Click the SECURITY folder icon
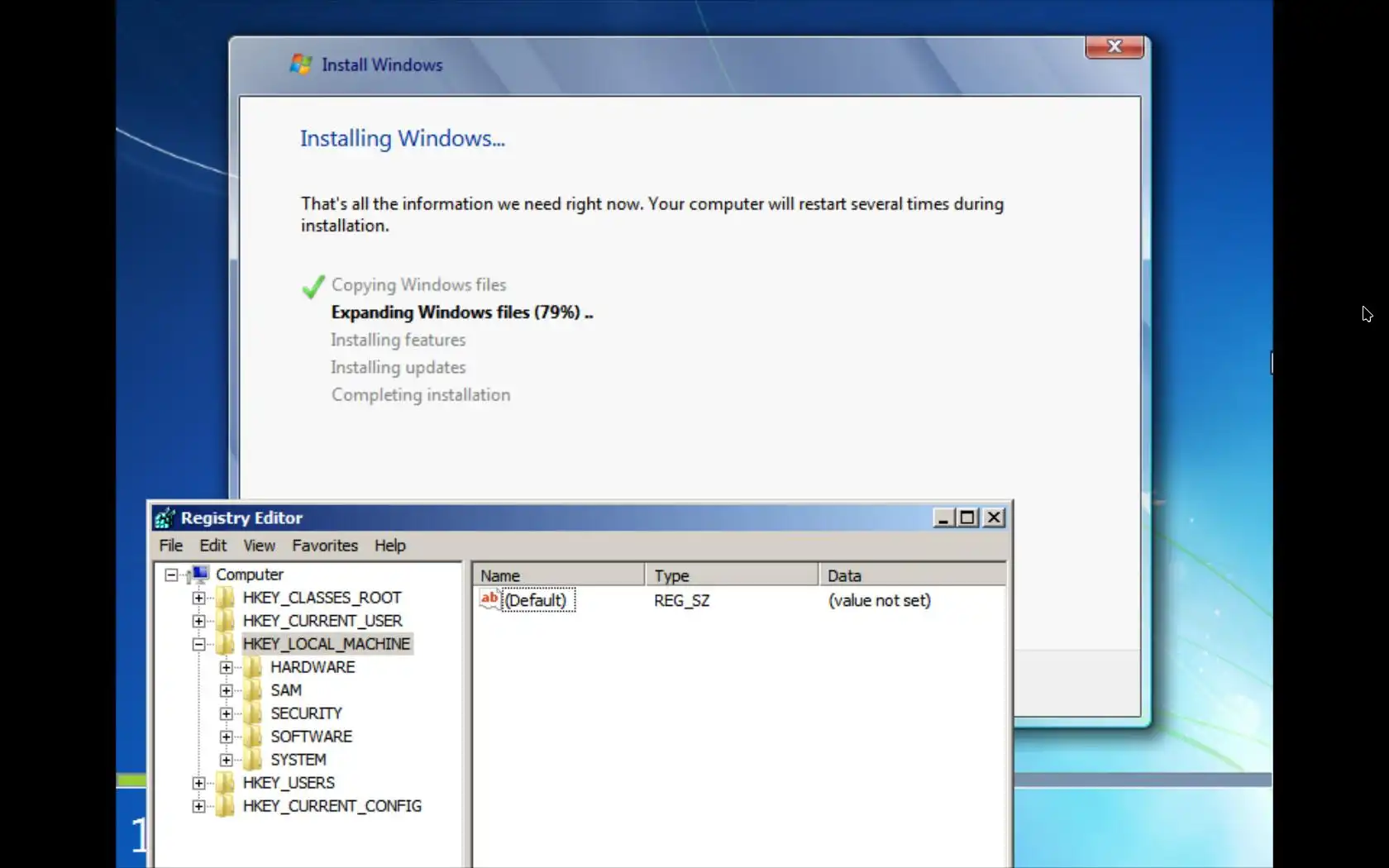The height and width of the screenshot is (868, 1389). point(252,713)
